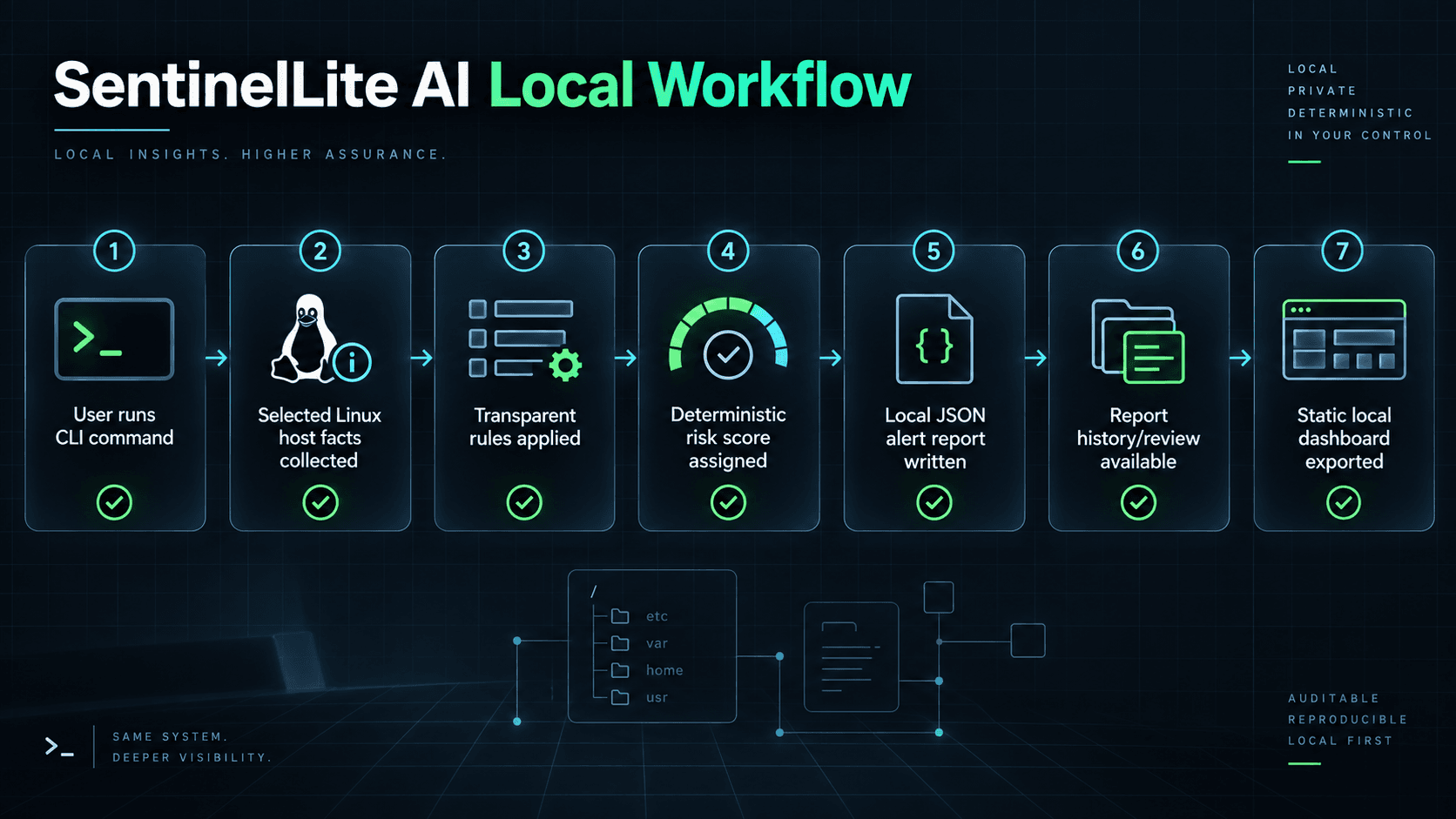
Task: Click the 'SAME SYSTEM.' text at bottom left
Action: (x=170, y=737)
